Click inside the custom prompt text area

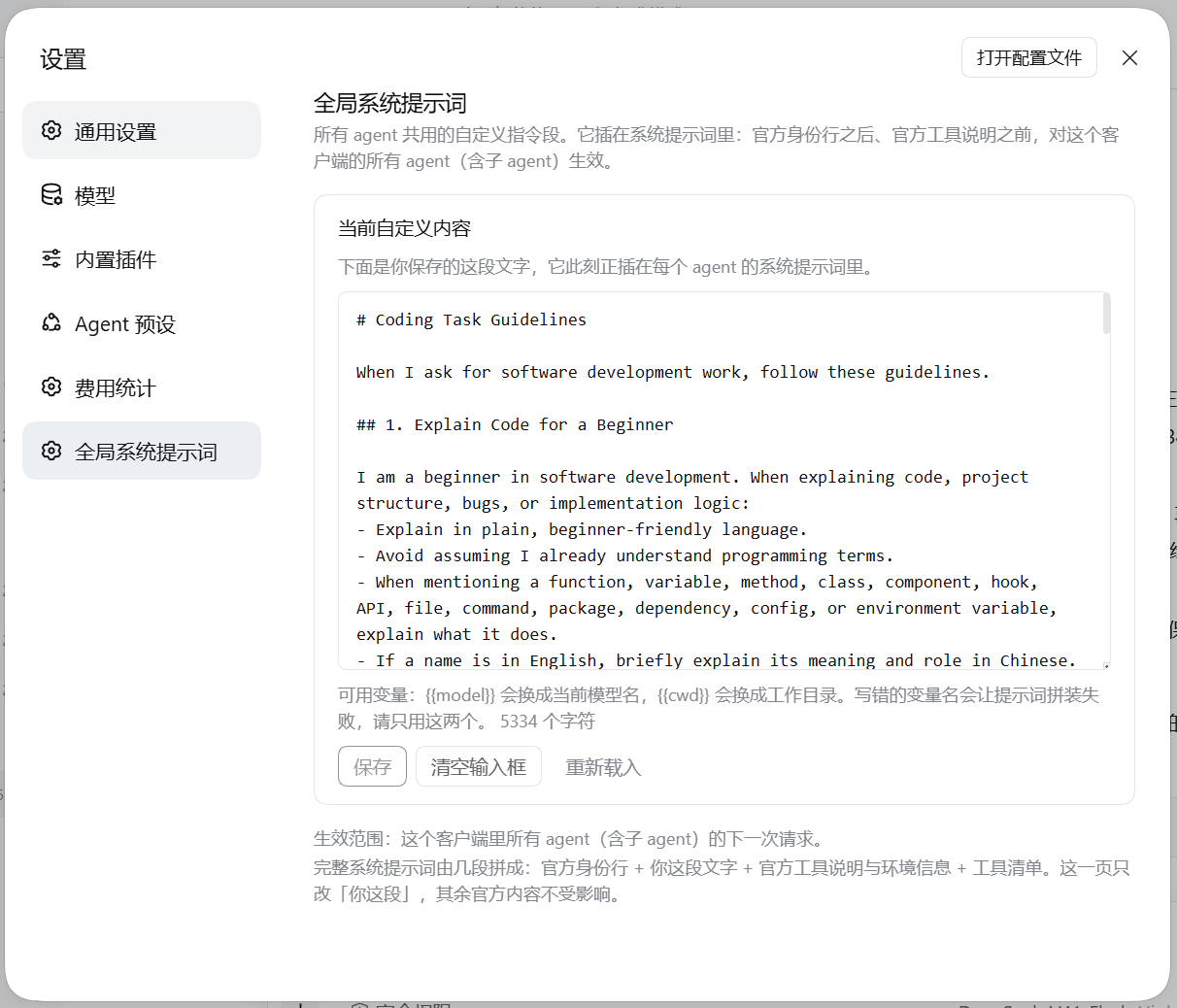click(x=724, y=481)
